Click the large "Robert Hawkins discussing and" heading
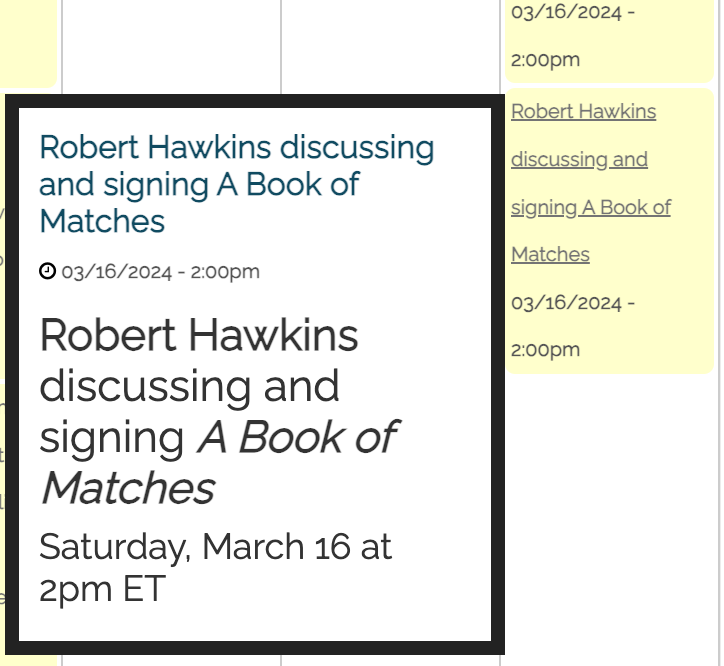Viewport: 724px width, 666px height. [198, 360]
